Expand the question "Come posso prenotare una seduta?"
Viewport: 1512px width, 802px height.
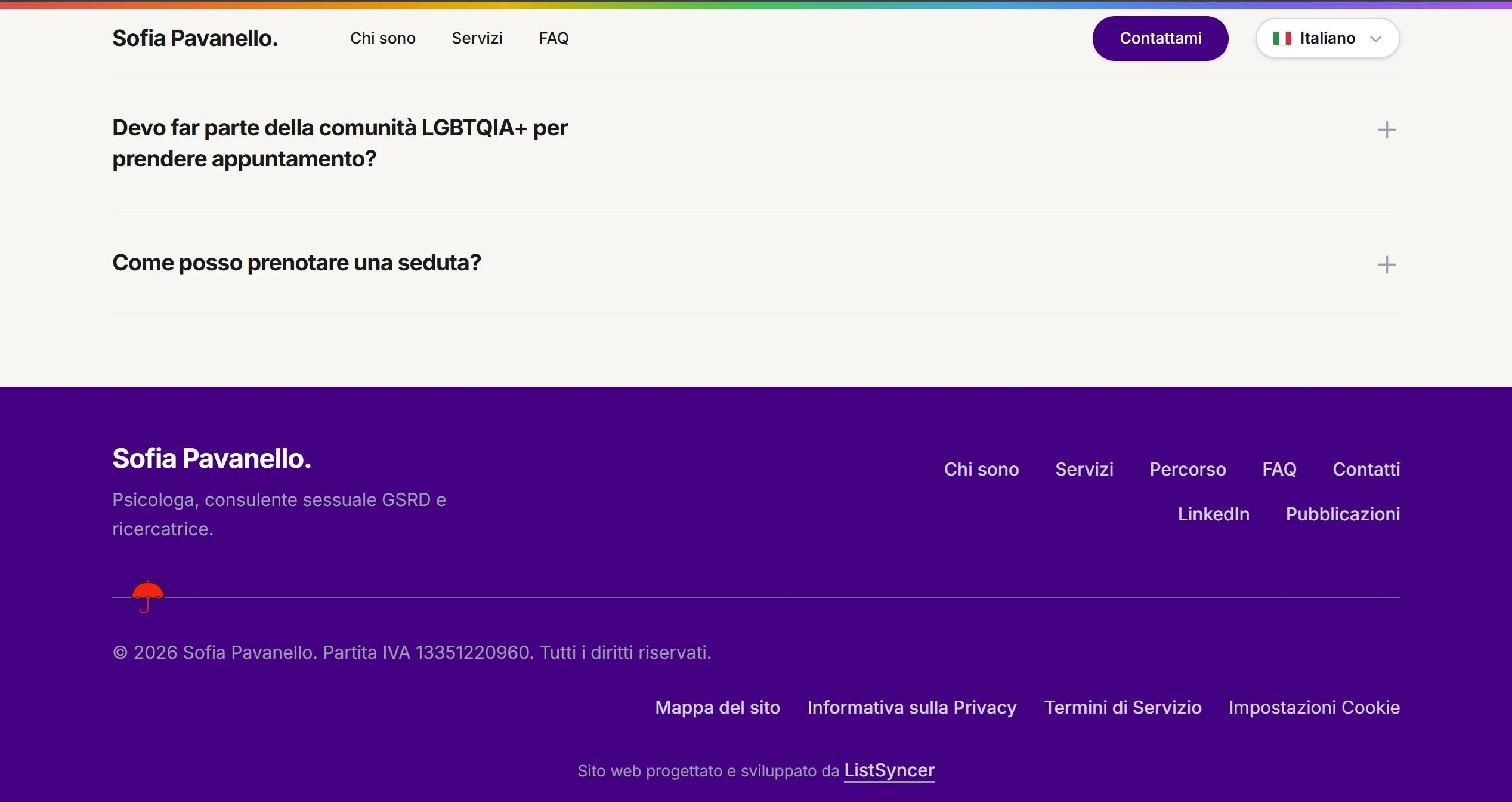756,263
